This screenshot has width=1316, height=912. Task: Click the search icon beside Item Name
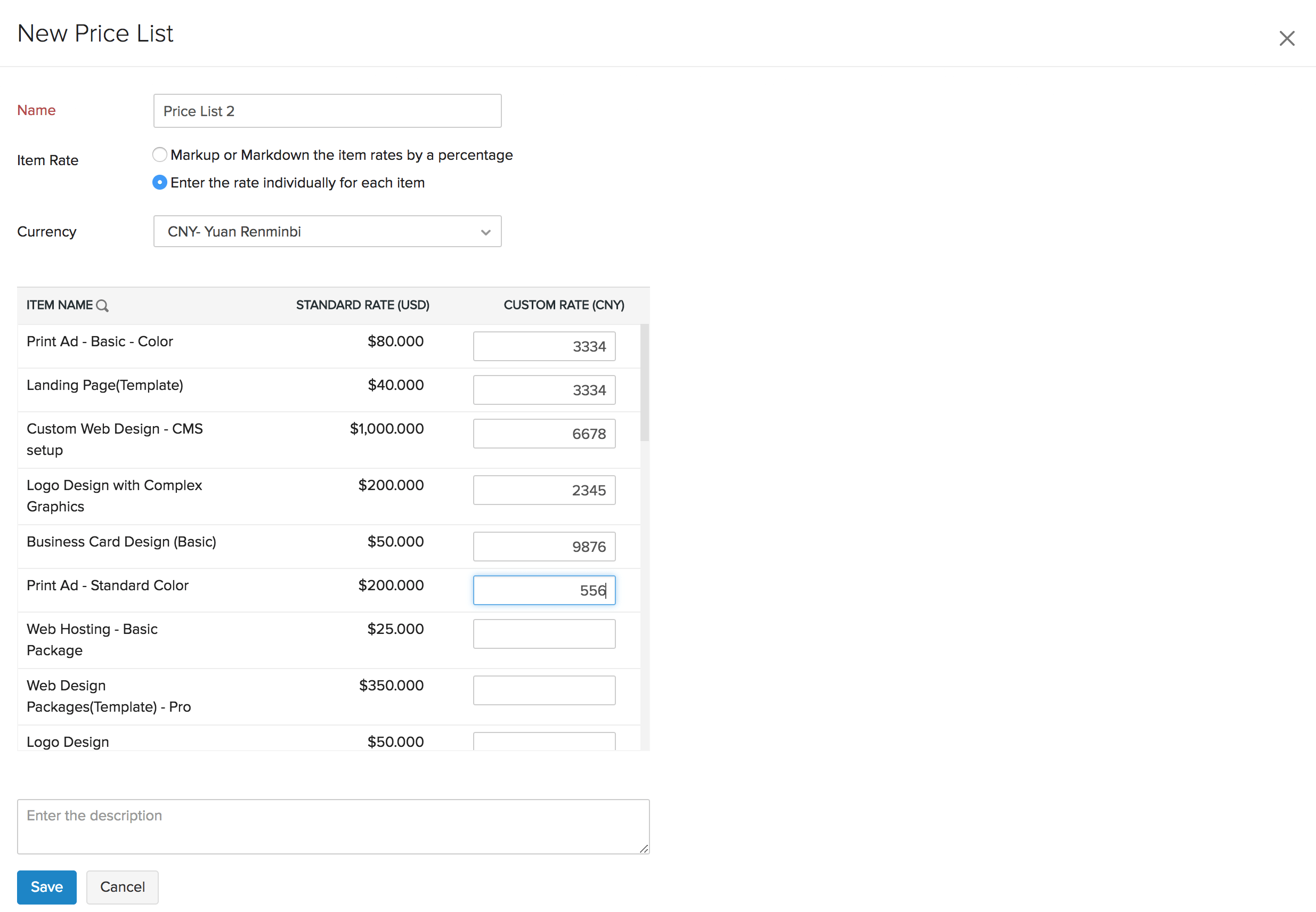102,306
